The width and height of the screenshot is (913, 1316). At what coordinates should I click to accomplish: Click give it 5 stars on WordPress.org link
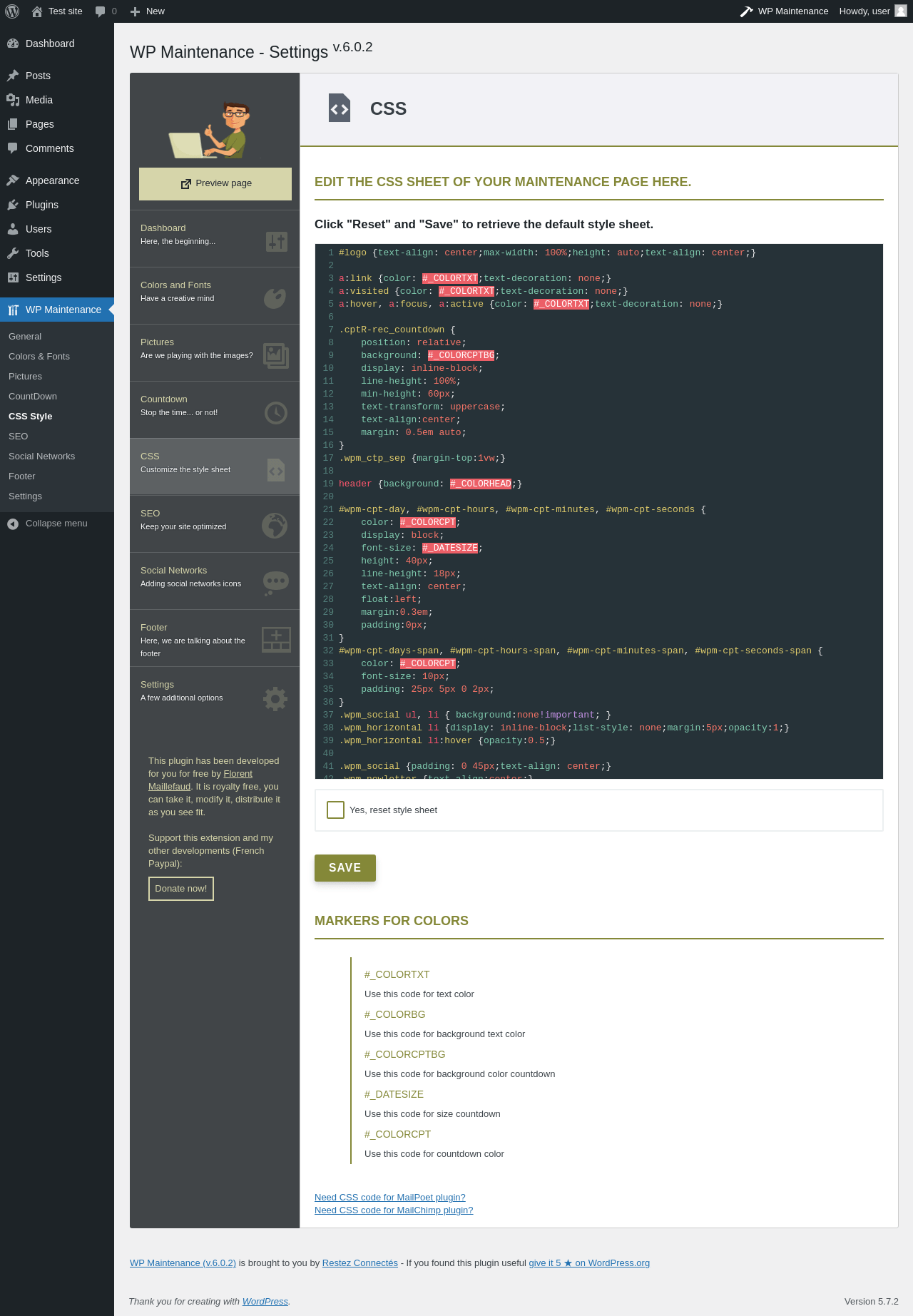click(589, 1263)
